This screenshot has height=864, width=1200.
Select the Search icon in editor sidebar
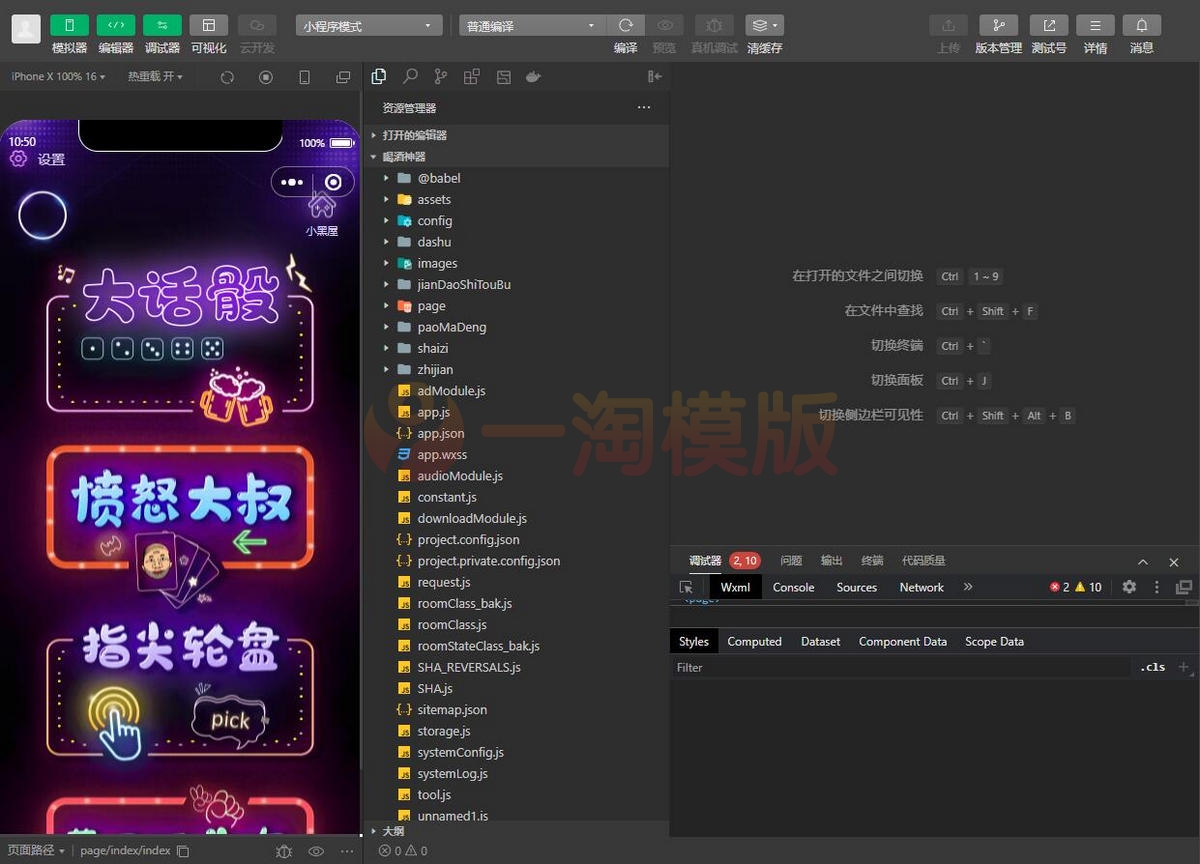point(410,76)
